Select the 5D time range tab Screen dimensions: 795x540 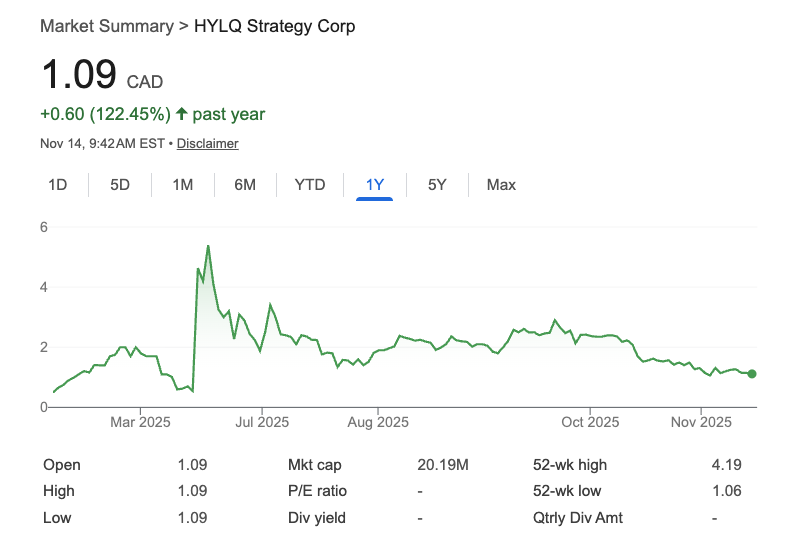[x=120, y=185]
